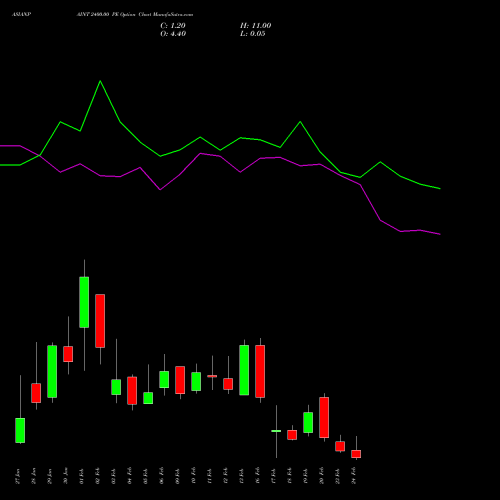Click the open value "O: 4.40"

tap(173, 34)
